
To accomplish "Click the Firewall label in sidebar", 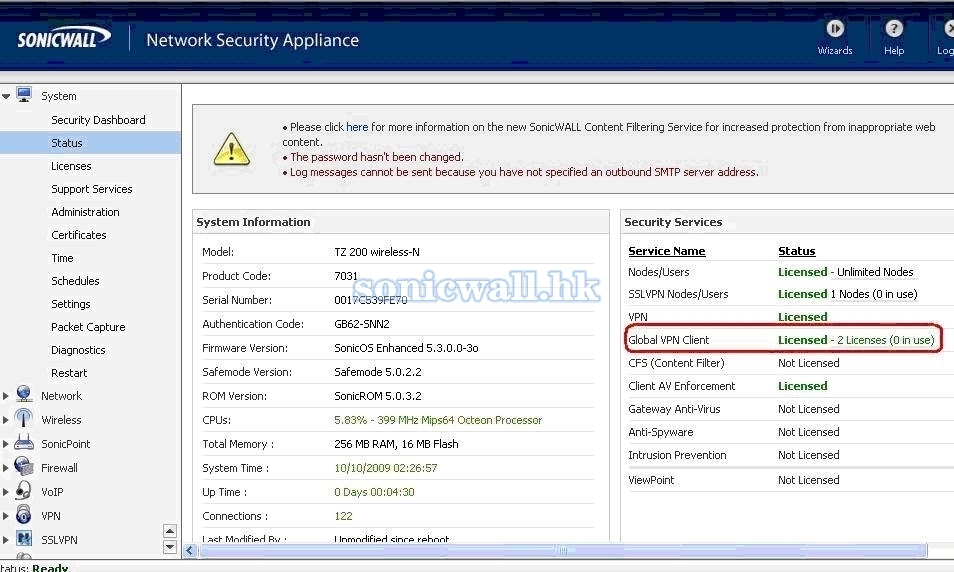I will coord(59,468).
